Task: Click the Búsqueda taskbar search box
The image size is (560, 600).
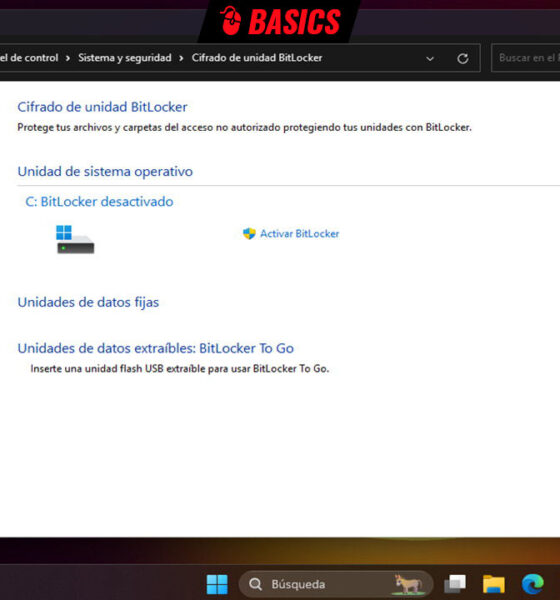Action: [x=336, y=584]
